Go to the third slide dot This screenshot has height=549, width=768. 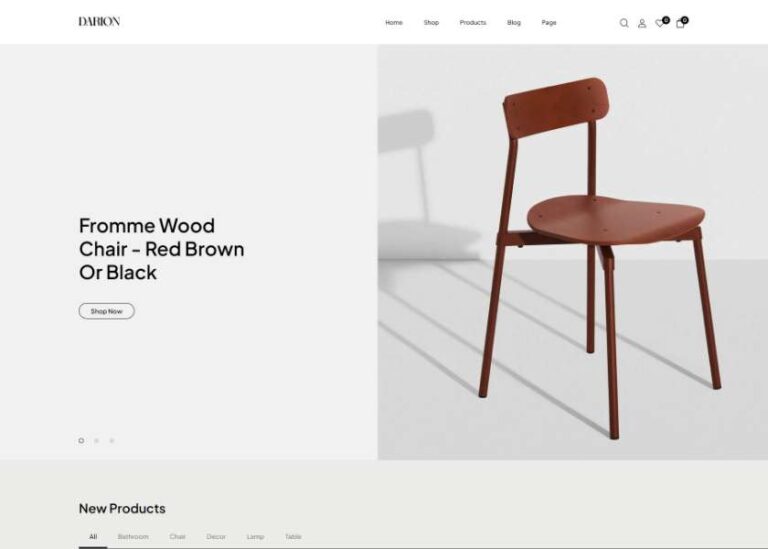click(112, 441)
